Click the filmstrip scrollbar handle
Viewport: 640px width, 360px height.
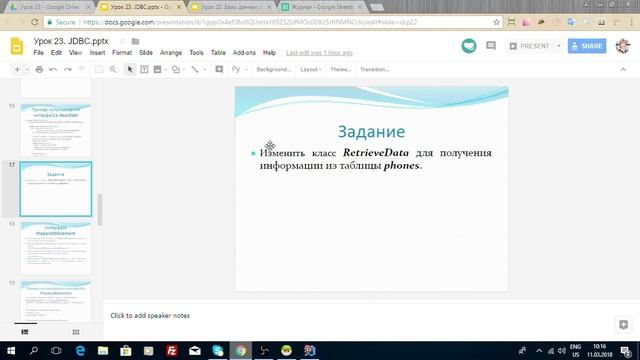tap(100, 209)
